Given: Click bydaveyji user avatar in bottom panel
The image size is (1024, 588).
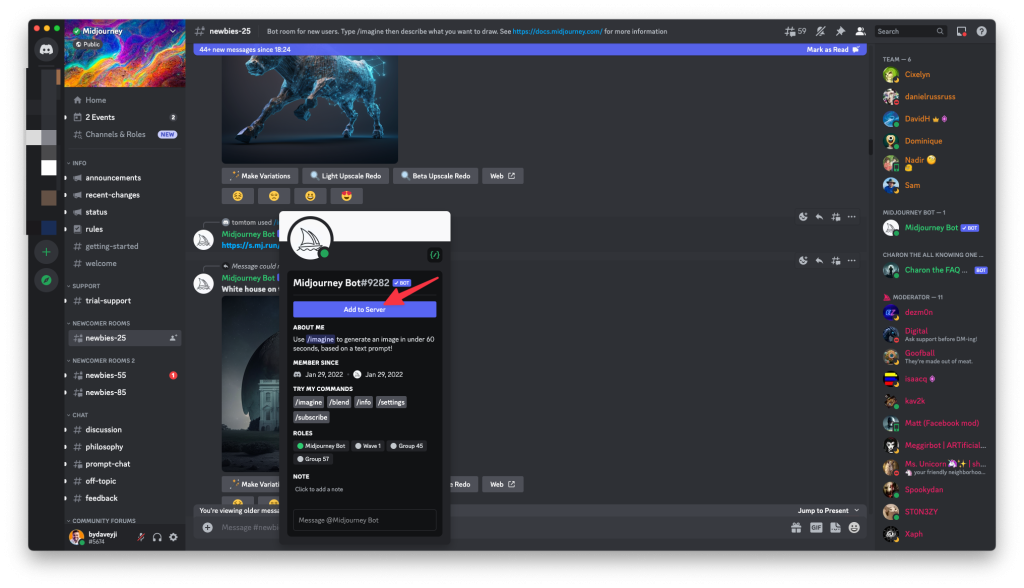Looking at the screenshot, I should [x=77, y=537].
